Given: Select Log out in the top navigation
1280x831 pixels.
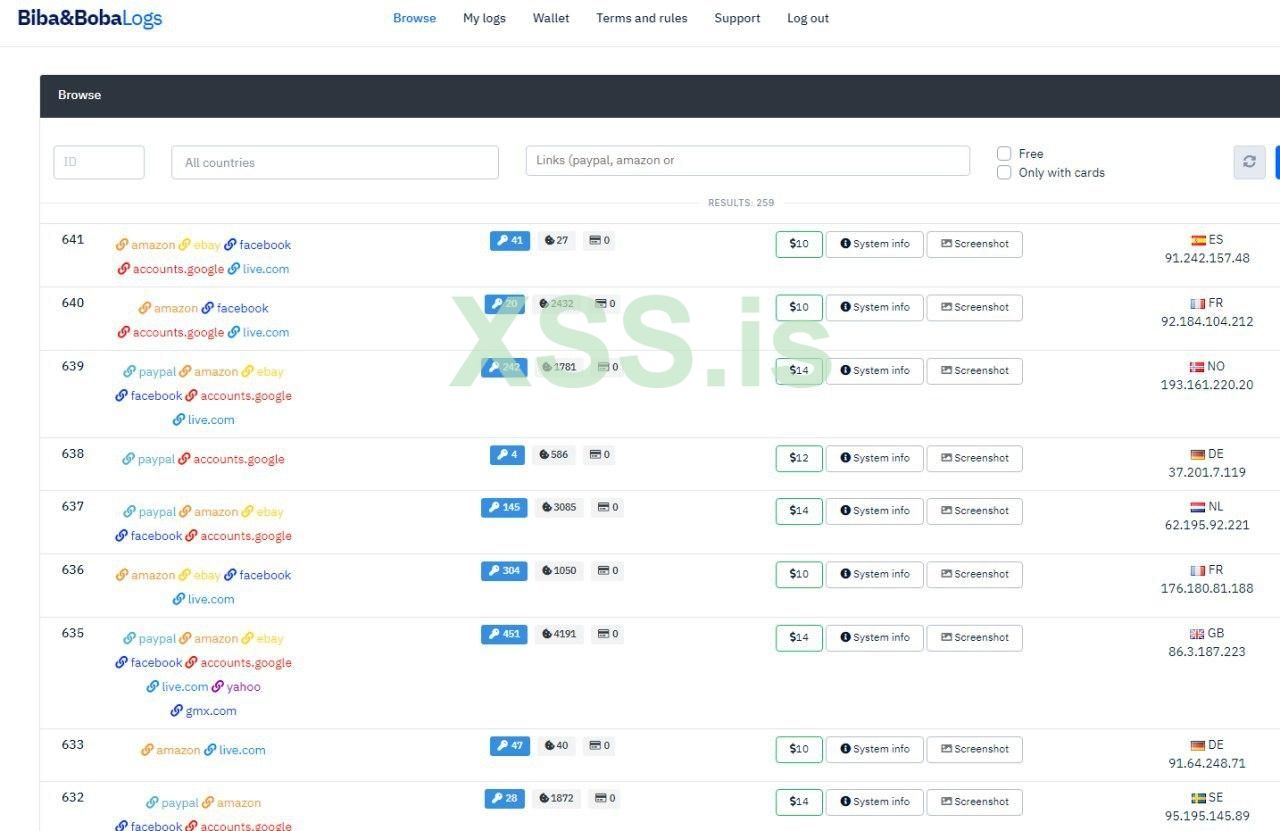Looking at the screenshot, I should (808, 18).
